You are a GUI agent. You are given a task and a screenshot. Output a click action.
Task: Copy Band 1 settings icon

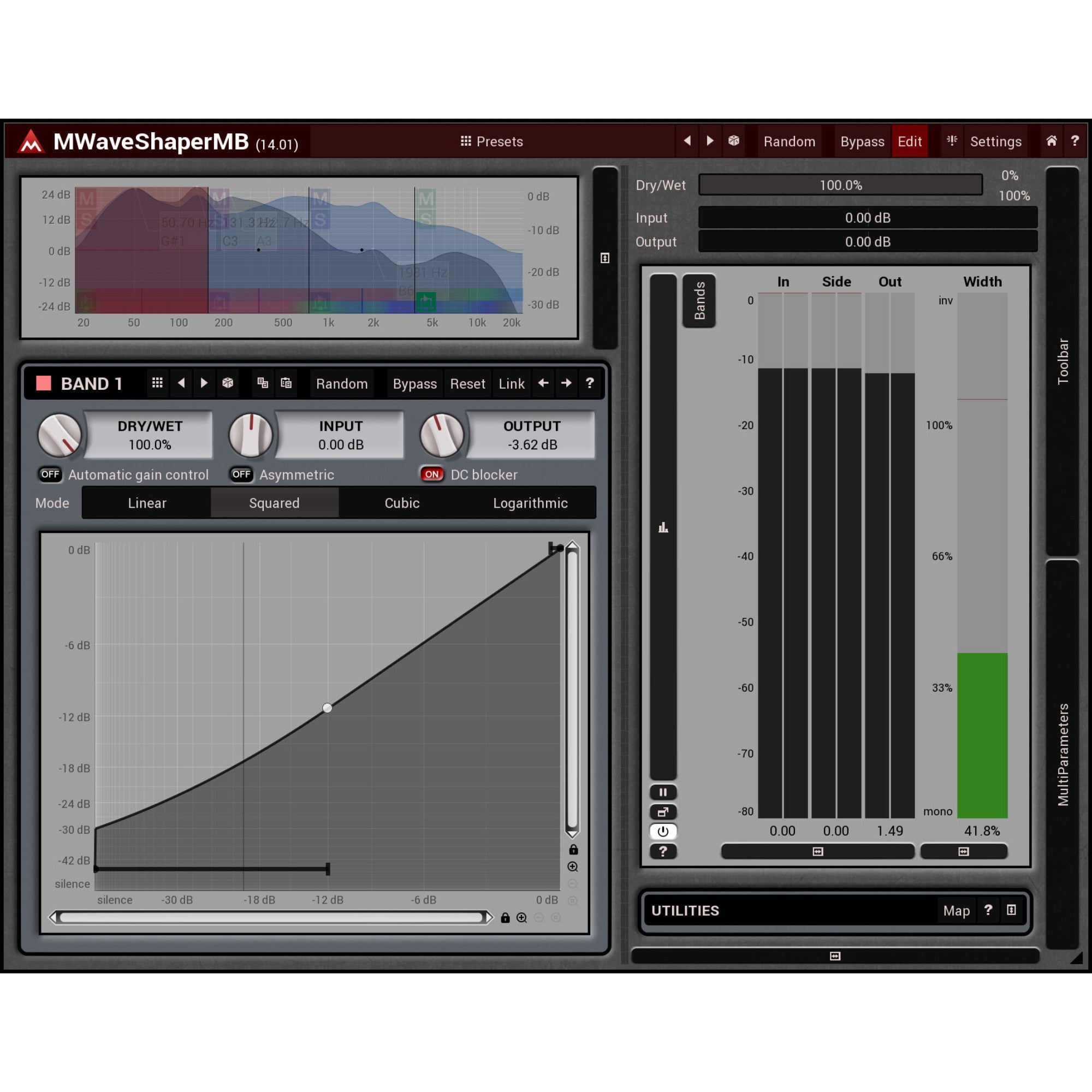(x=262, y=383)
